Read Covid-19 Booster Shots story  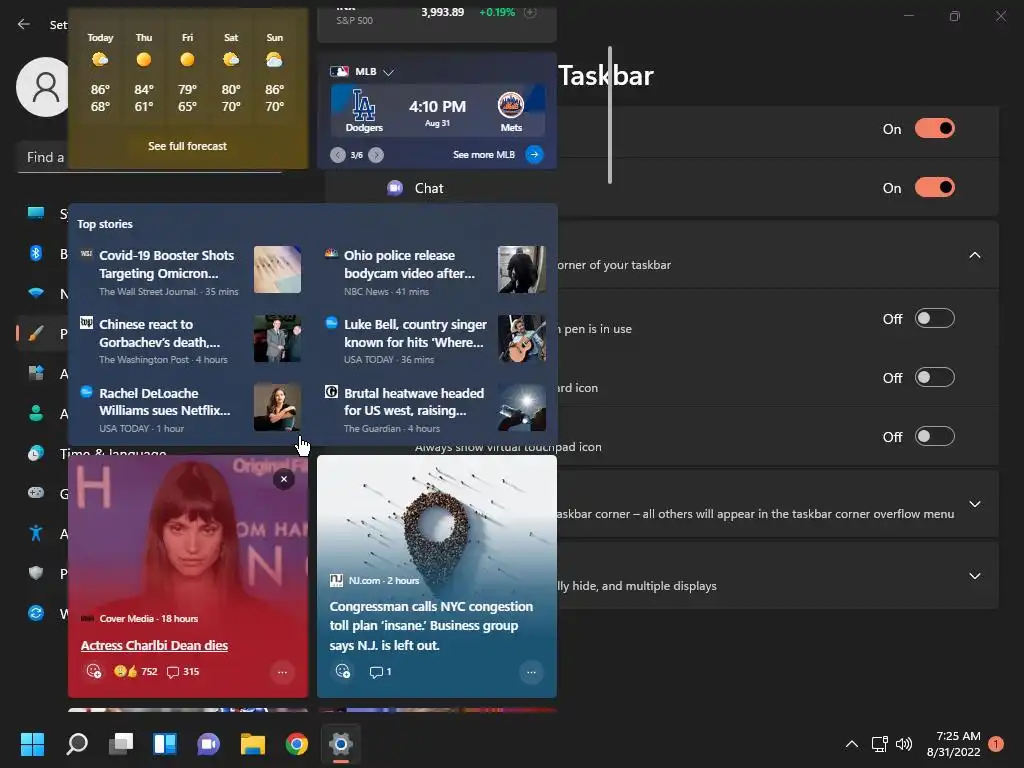pyautogui.click(x=167, y=264)
